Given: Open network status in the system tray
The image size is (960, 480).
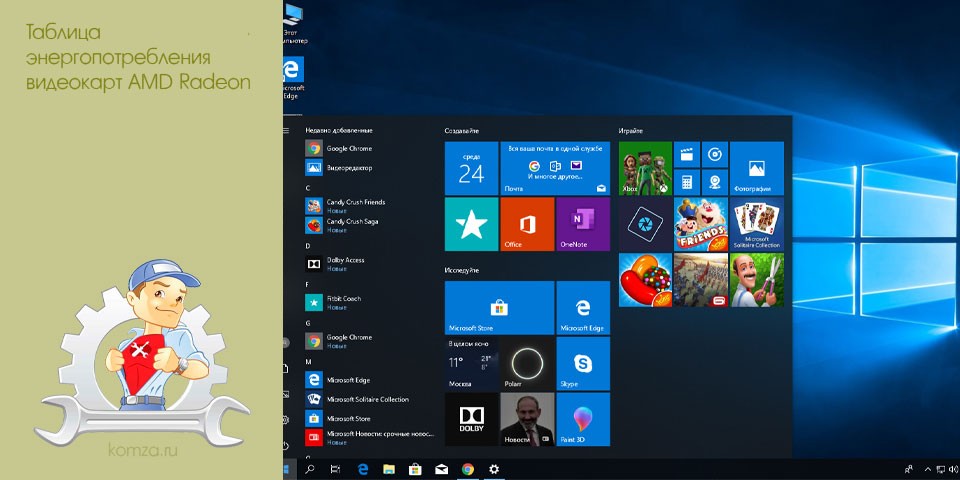Looking at the screenshot, I should coord(941,470).
